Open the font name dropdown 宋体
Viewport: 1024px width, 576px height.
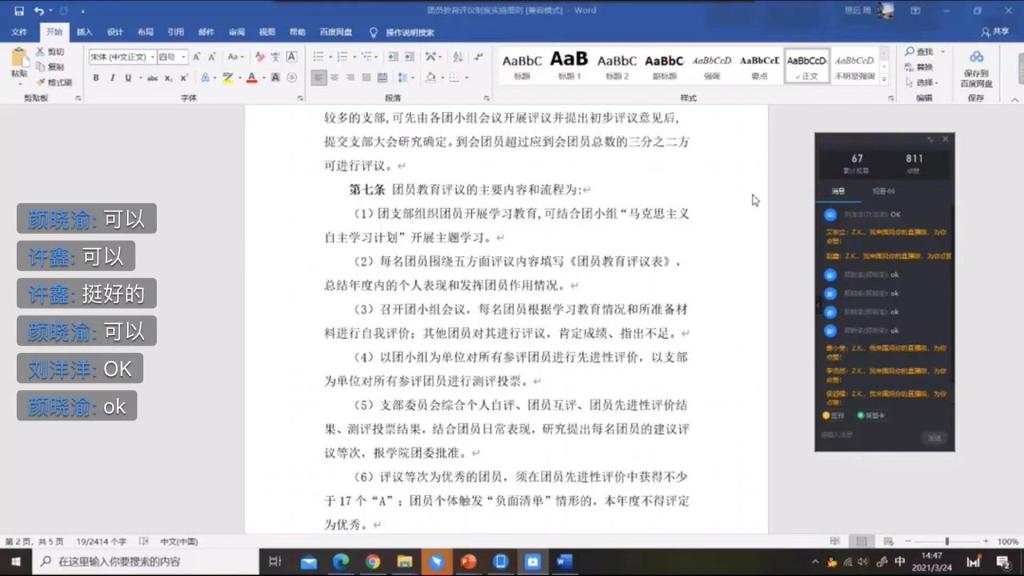[121, 57]
